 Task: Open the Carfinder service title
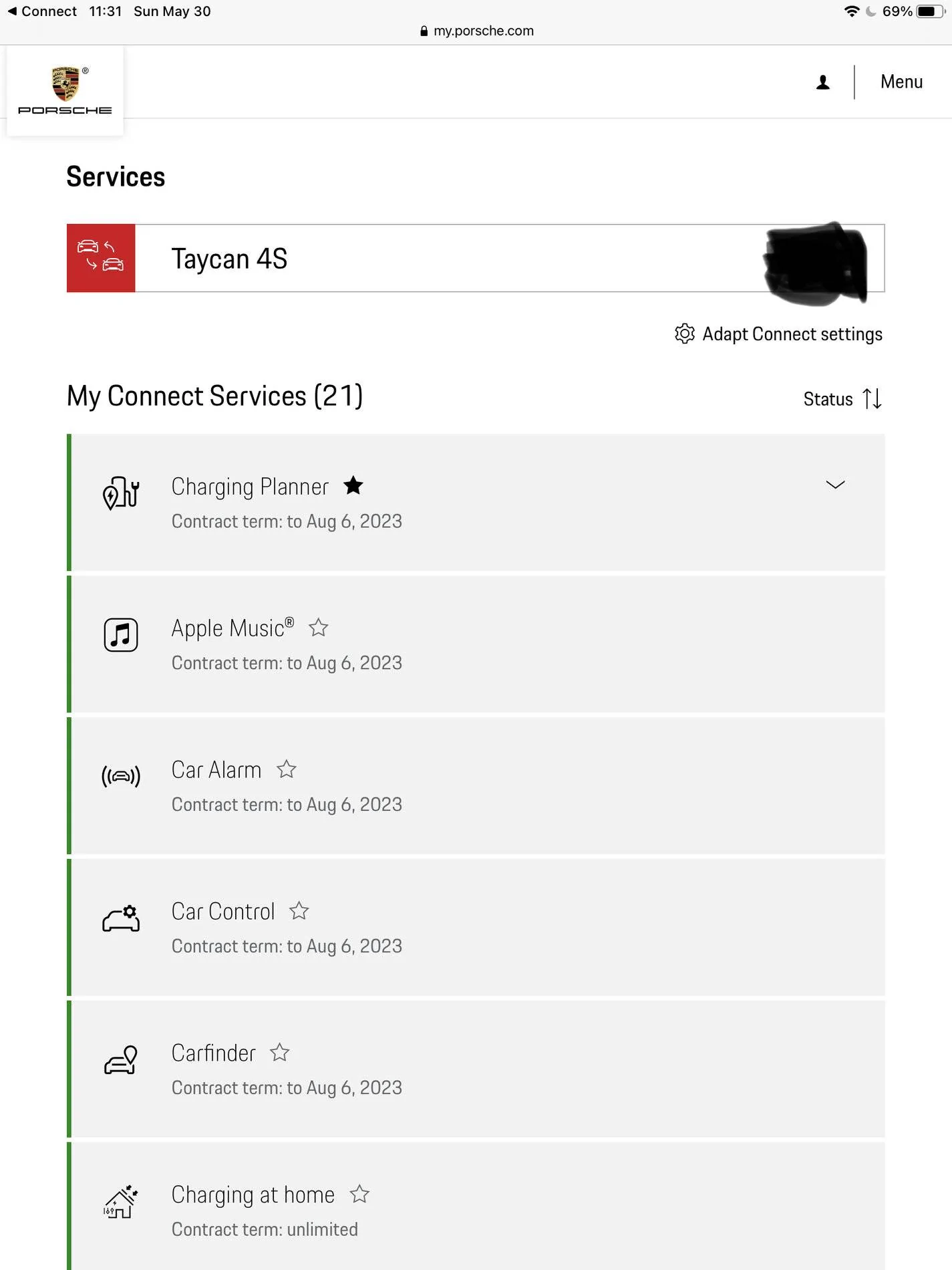click(x=213, y=1053)
